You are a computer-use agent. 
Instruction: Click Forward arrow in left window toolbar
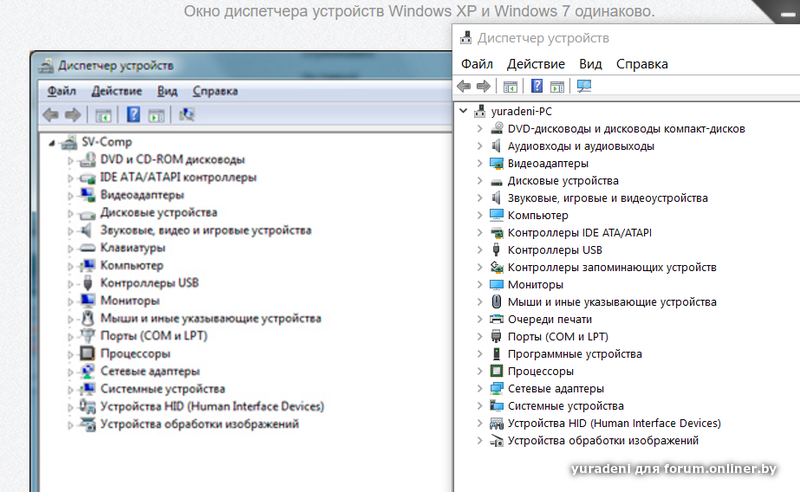[x=73, y=115]
